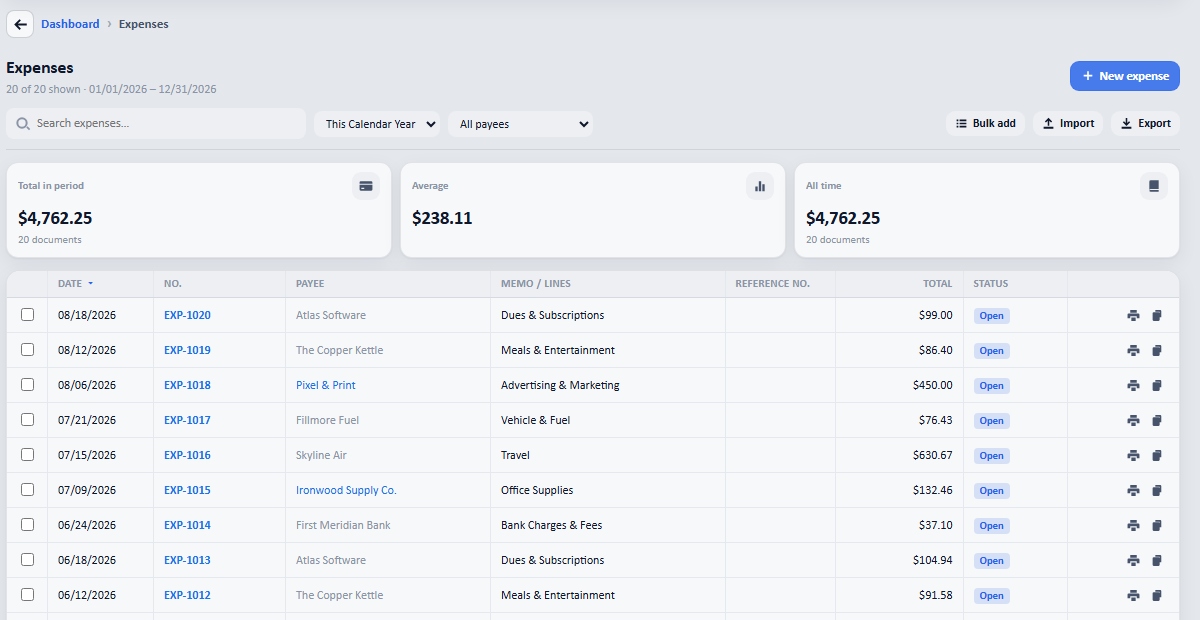
Task: Print expense EXP-1015
Action: [x=1133, y=491]
